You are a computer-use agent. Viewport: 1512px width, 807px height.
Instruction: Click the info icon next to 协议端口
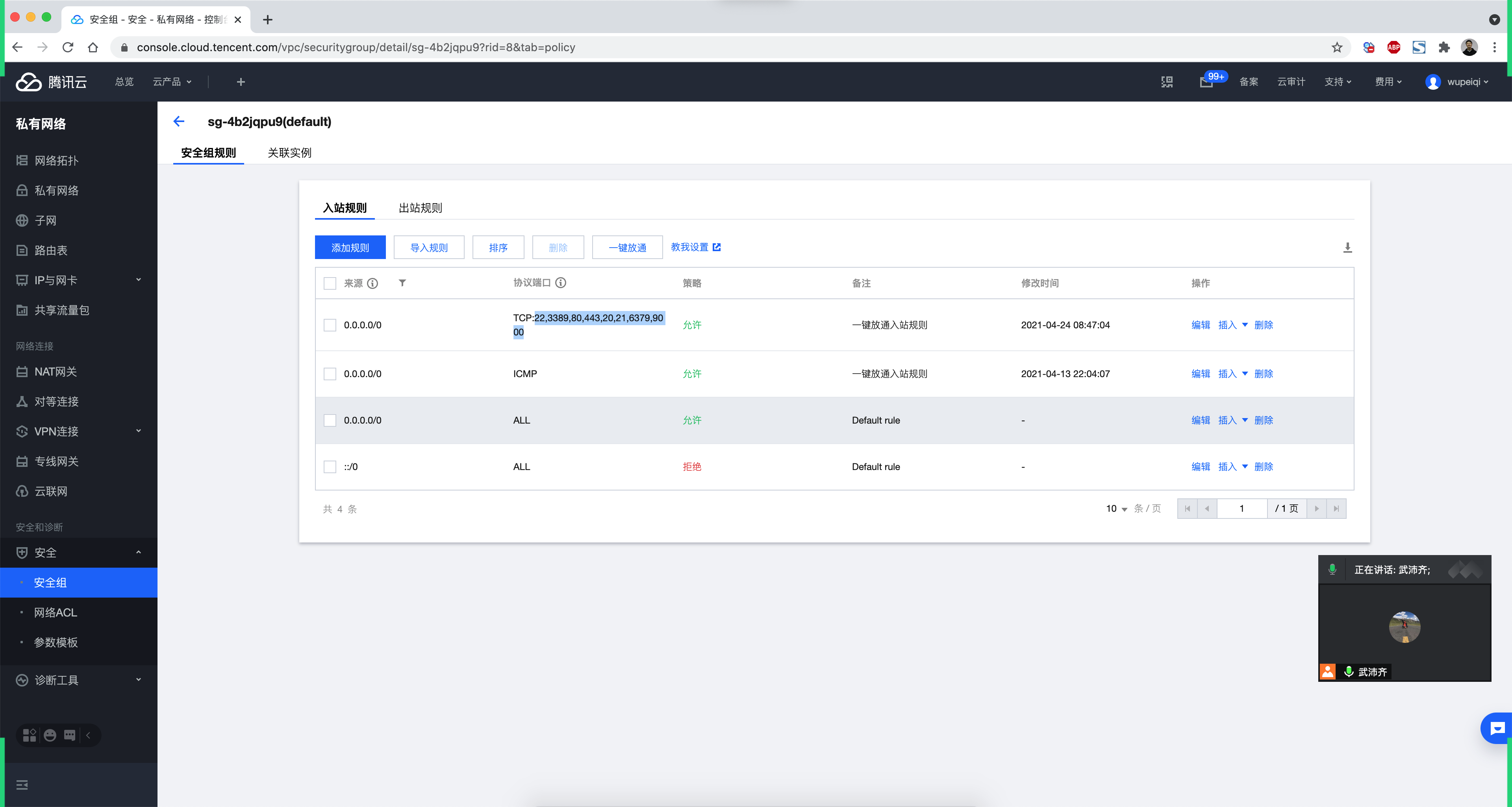point(561,283)
